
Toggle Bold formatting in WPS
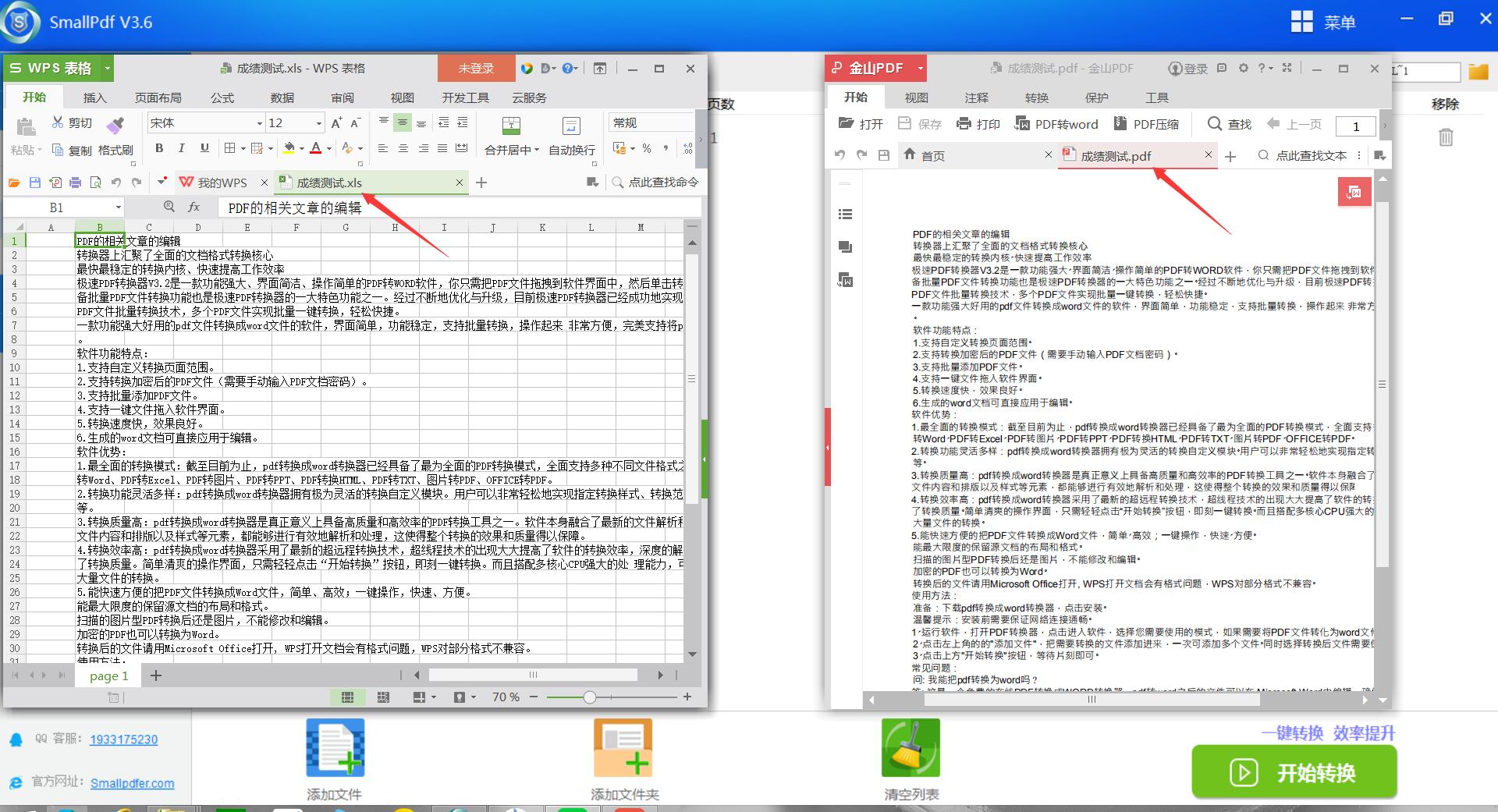pyautogui.click(x=159, y=148)
